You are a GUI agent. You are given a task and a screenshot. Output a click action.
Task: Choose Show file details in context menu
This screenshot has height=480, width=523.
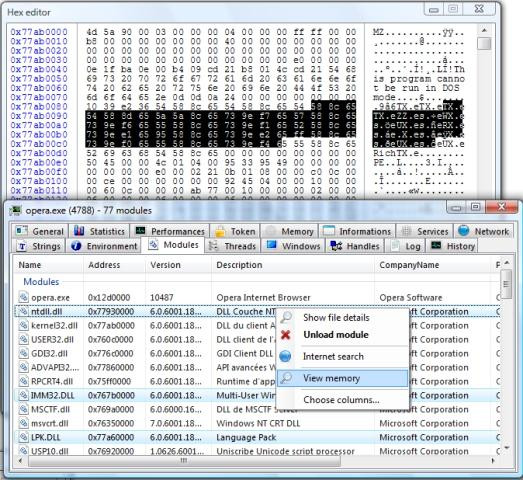click(x=343, y=318)
